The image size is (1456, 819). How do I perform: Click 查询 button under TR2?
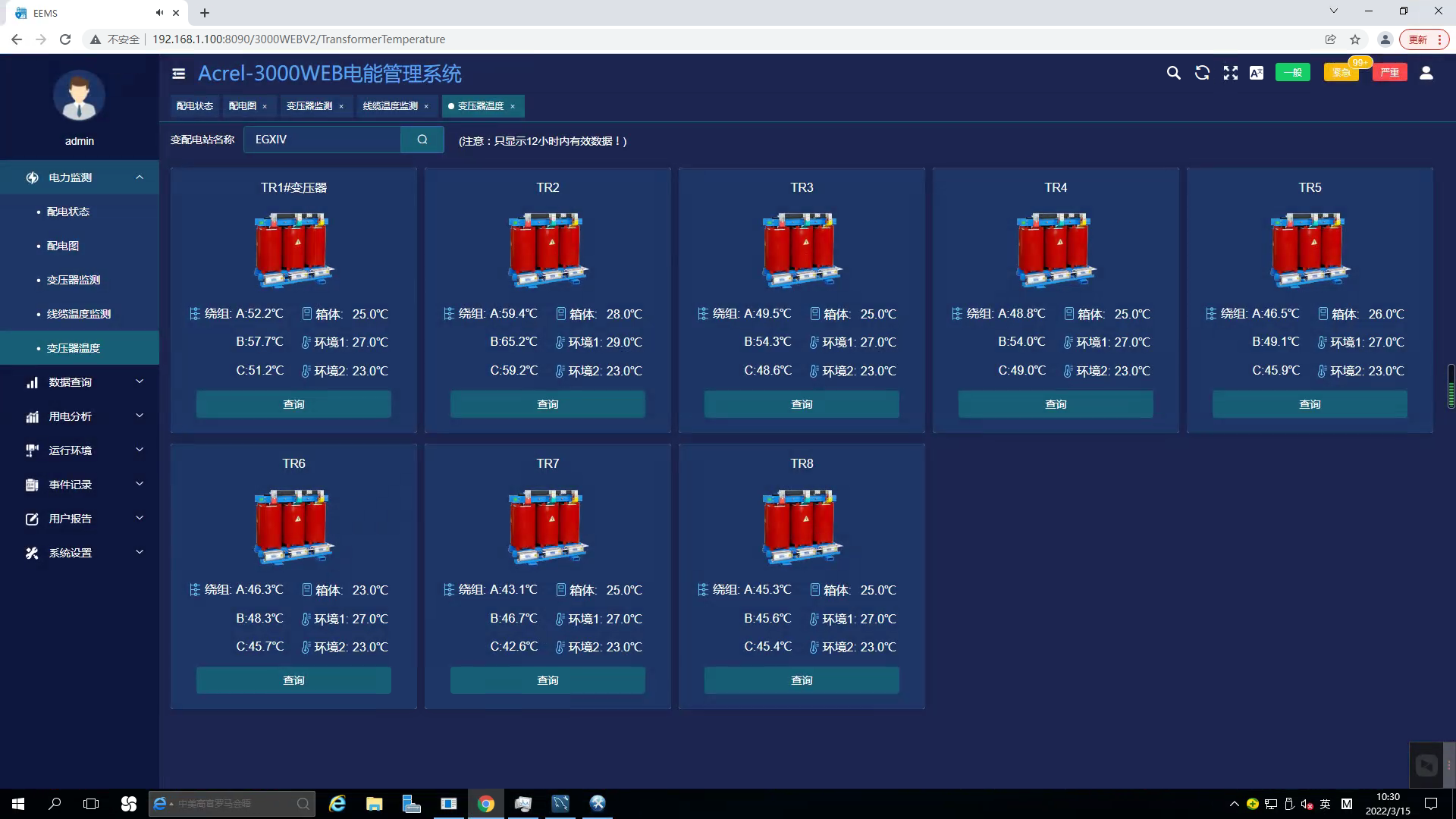coord(548,404)
